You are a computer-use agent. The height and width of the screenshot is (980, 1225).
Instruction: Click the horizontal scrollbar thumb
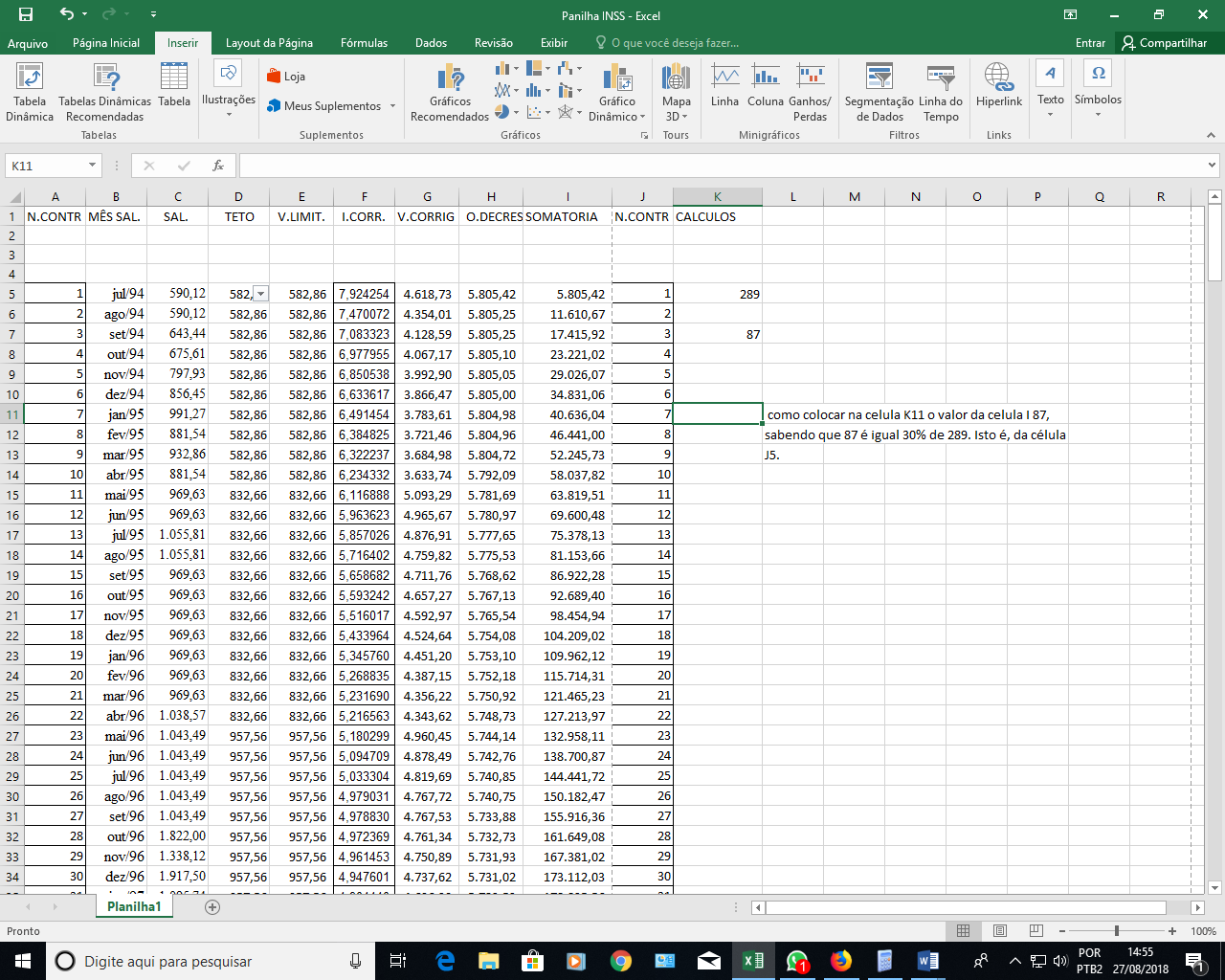pyautogui.click(x=965, y=907)
